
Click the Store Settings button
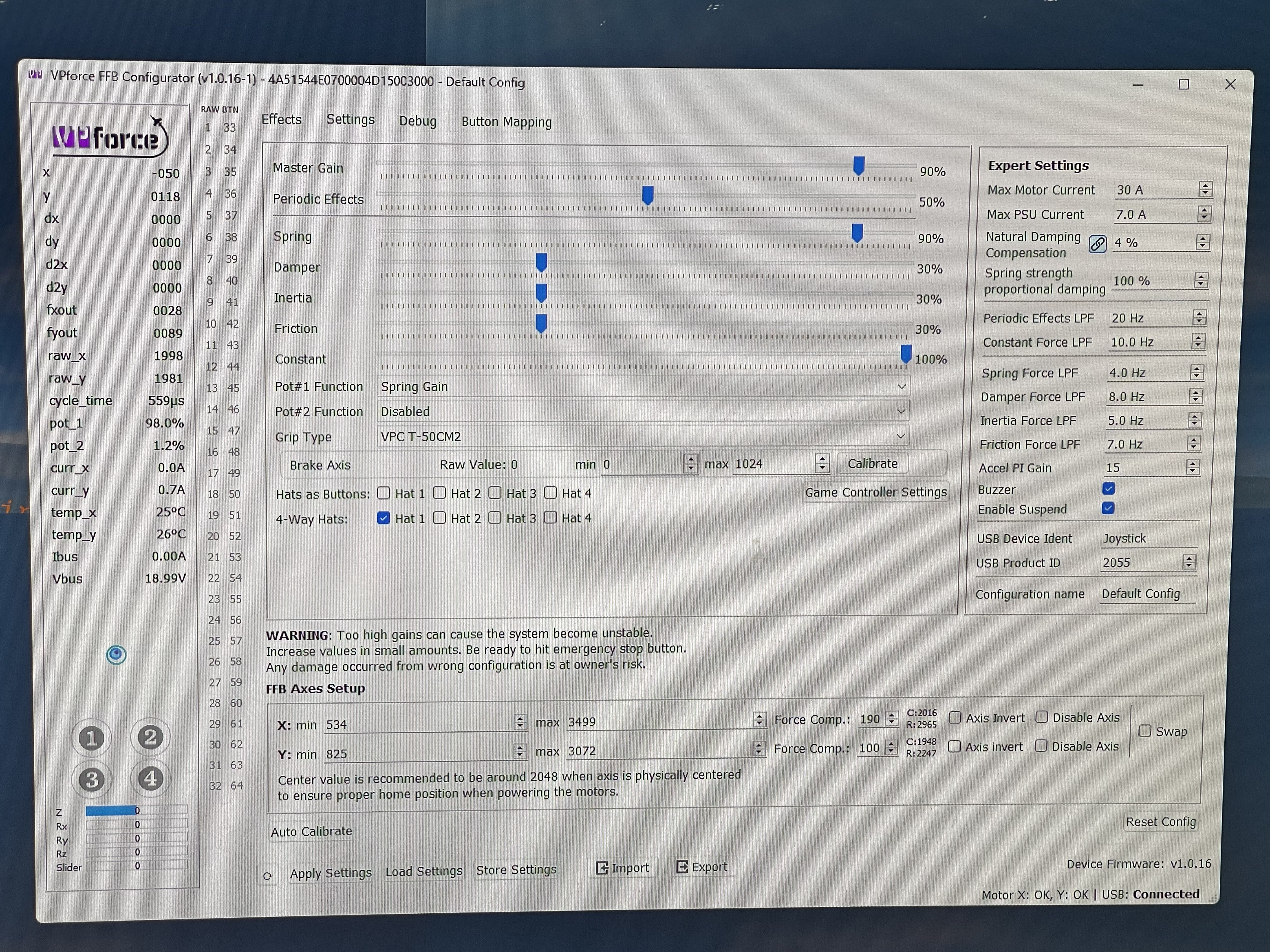tap(516, 870)
